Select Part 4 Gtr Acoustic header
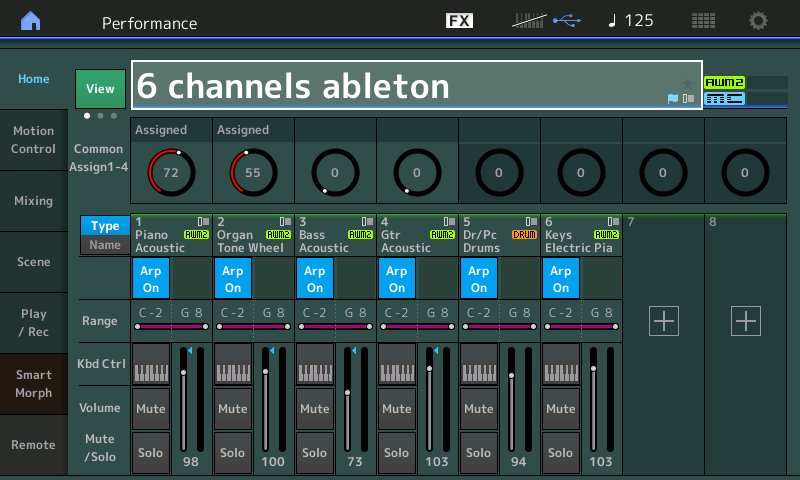 tap(417, 235)
